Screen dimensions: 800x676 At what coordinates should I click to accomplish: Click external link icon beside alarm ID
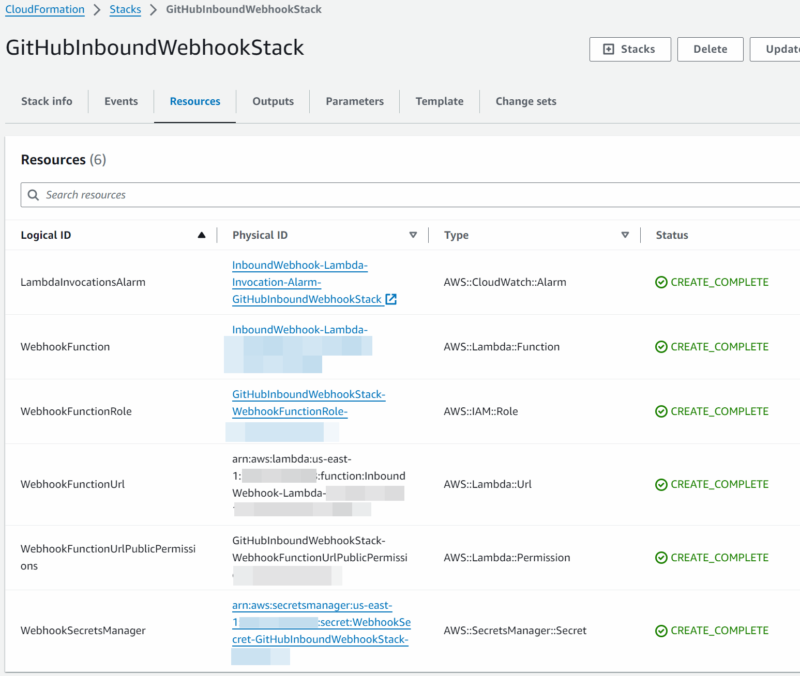391,299
